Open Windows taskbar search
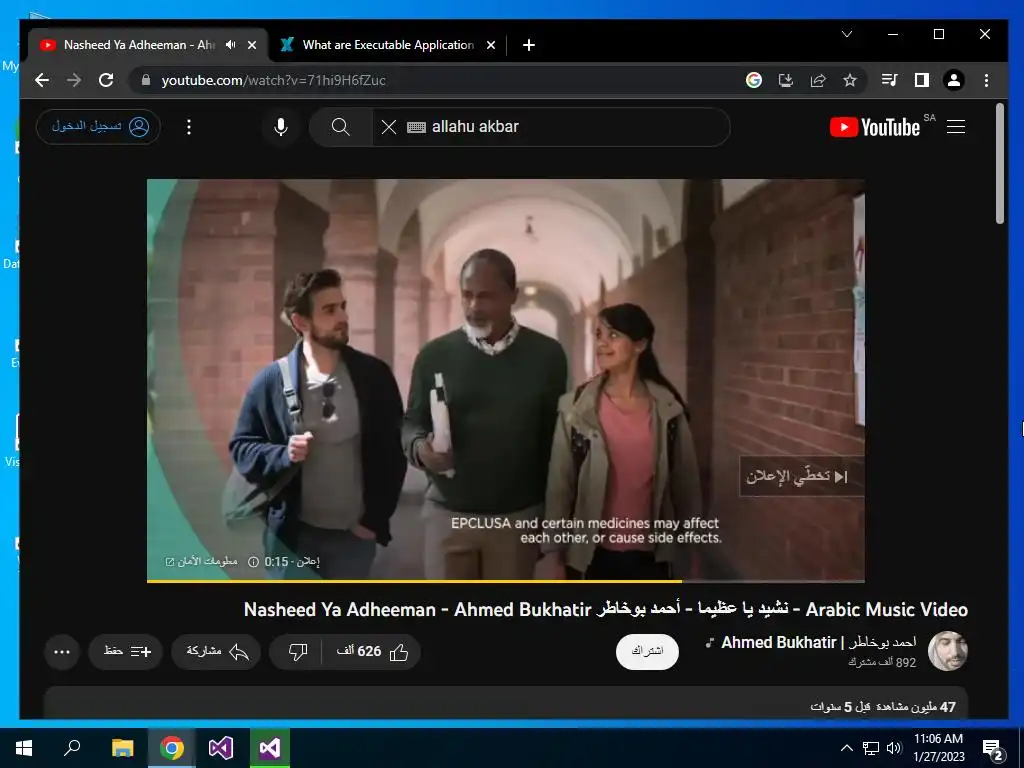Image resolution: width=1024 pixels, height=768 pixels. coord(72,748)
